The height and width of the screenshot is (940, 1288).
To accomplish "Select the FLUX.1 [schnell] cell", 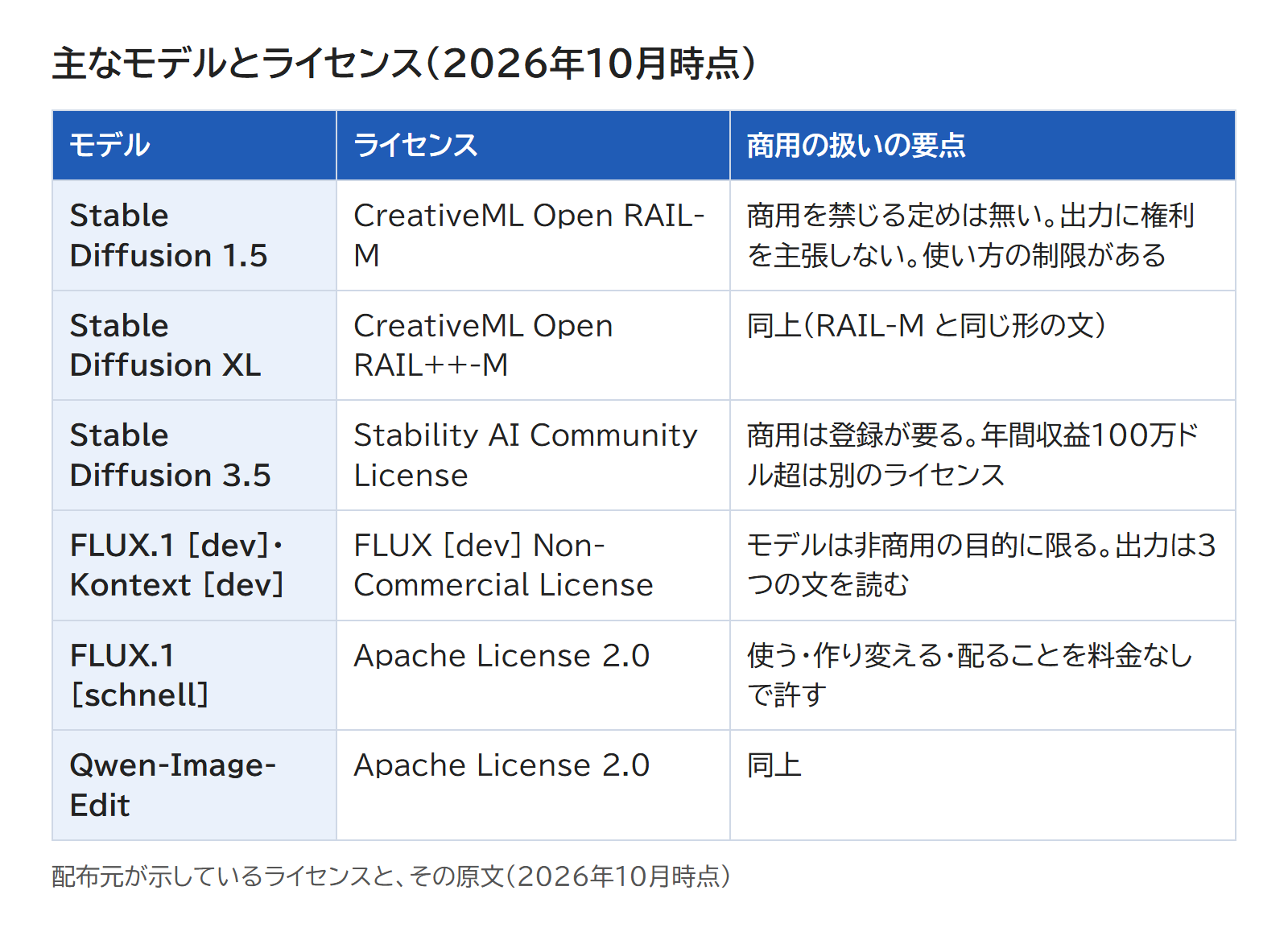I will coord(194,675).
